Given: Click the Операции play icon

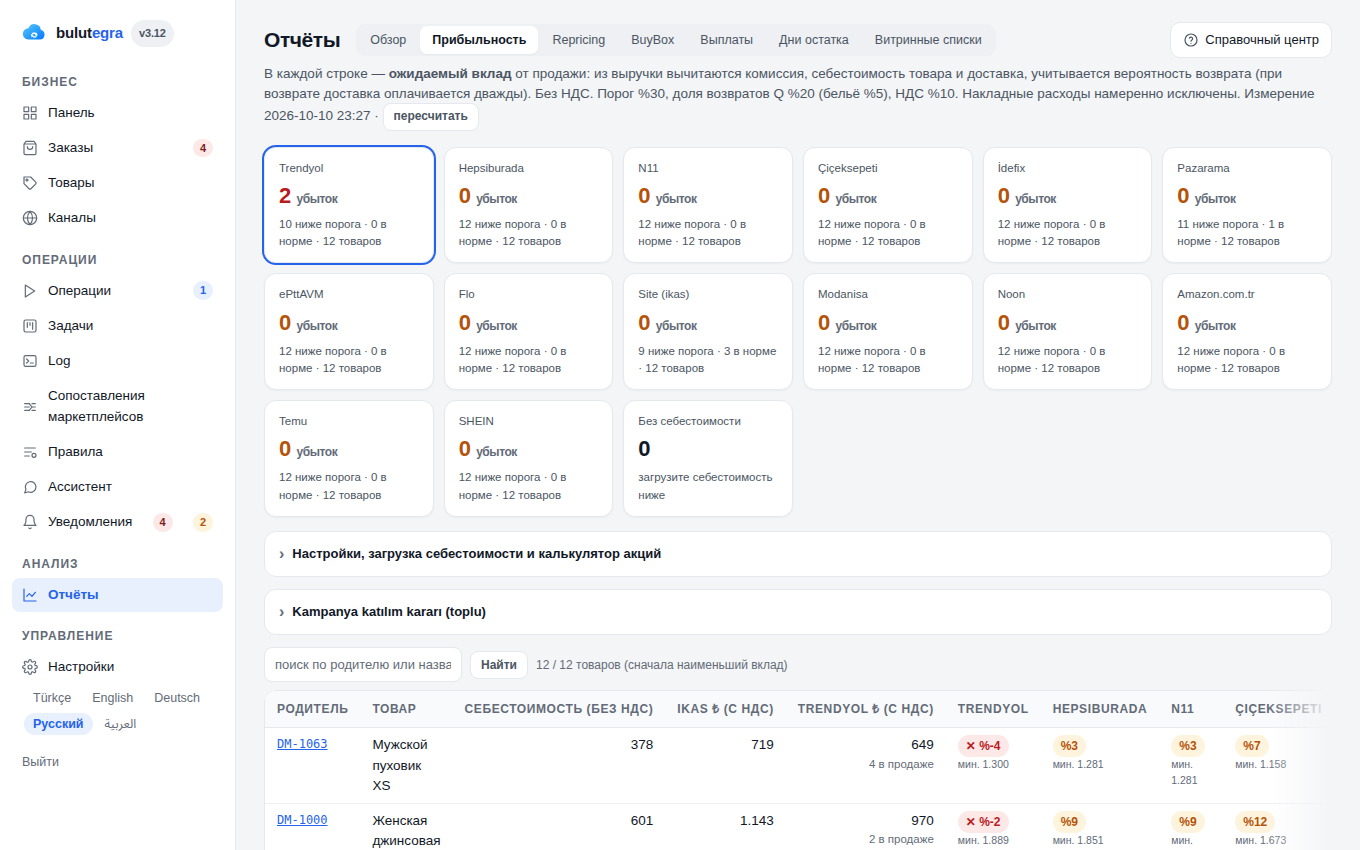Looking at the screenshot, I should tap(30, 291).
